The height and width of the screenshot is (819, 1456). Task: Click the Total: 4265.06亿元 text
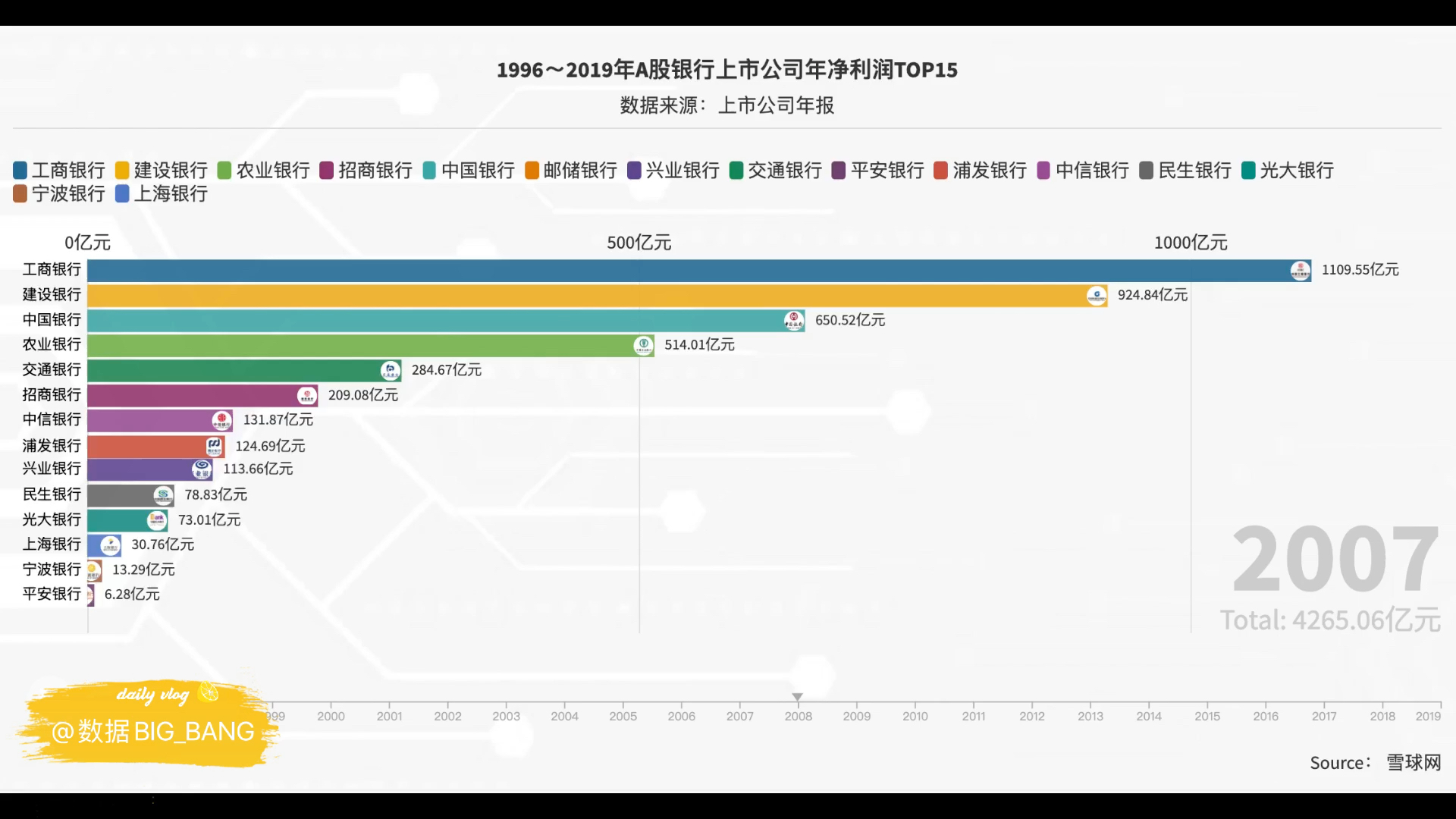(x=1330, y=620)
